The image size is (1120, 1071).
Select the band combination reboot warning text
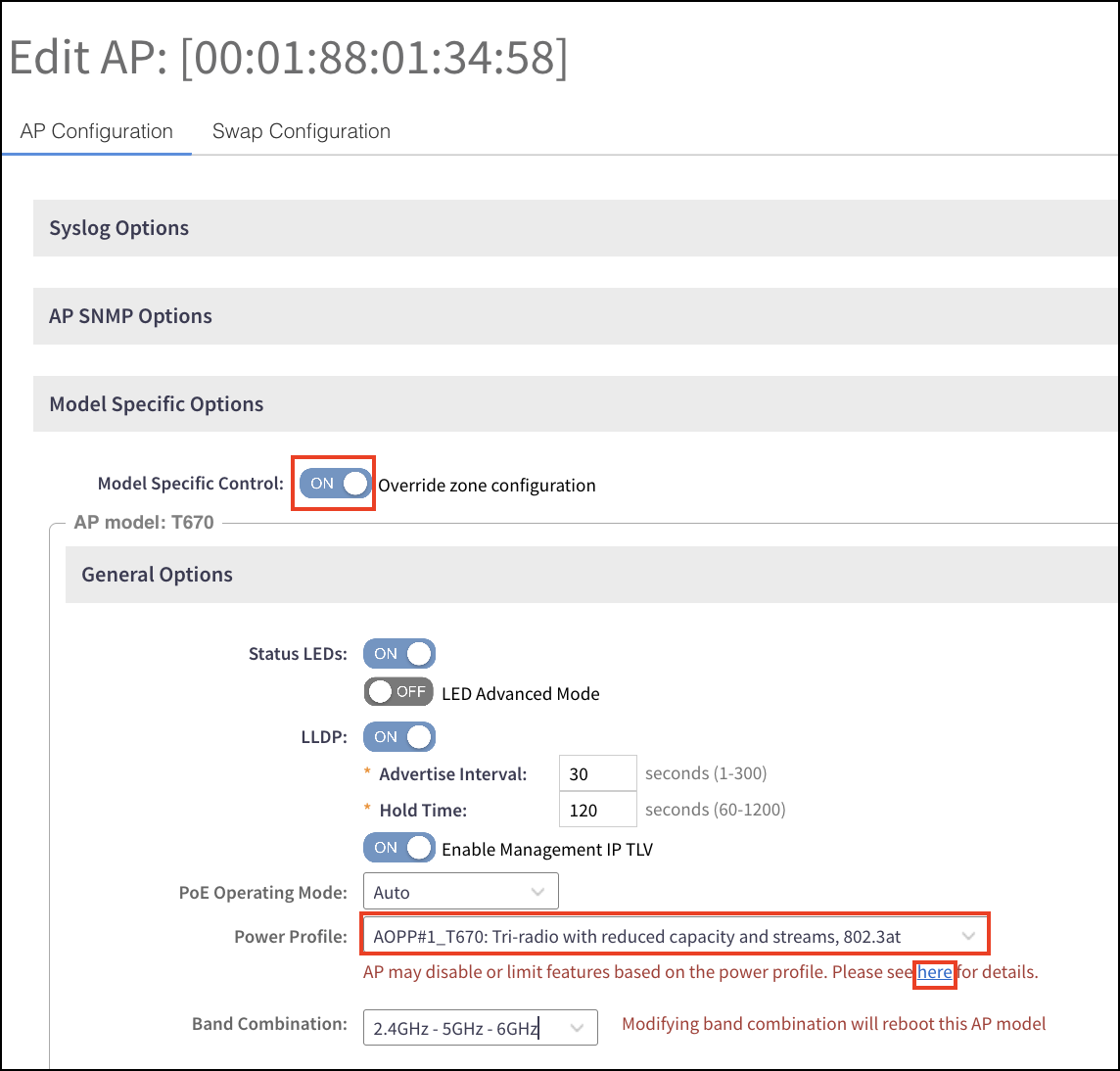click(x=833, y=1024)
